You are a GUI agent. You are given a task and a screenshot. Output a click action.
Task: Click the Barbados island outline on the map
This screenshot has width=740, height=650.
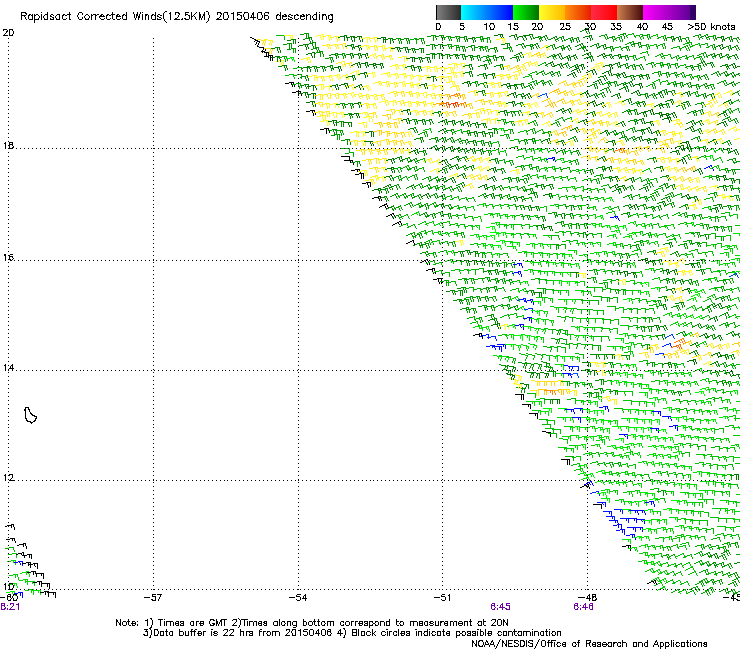point(30,415)
